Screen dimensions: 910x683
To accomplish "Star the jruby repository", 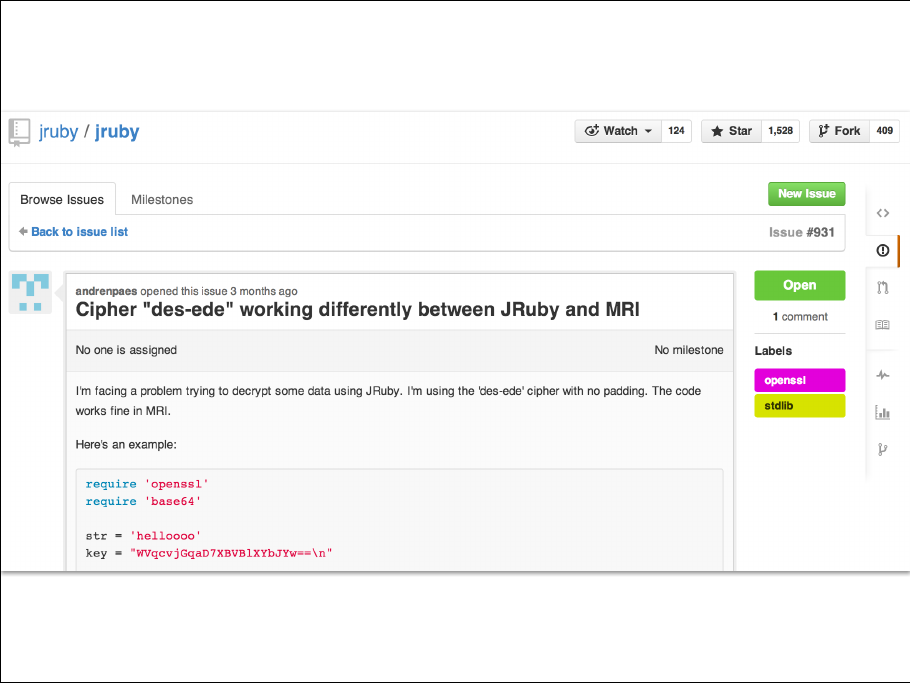I will (x=731, y=131).
